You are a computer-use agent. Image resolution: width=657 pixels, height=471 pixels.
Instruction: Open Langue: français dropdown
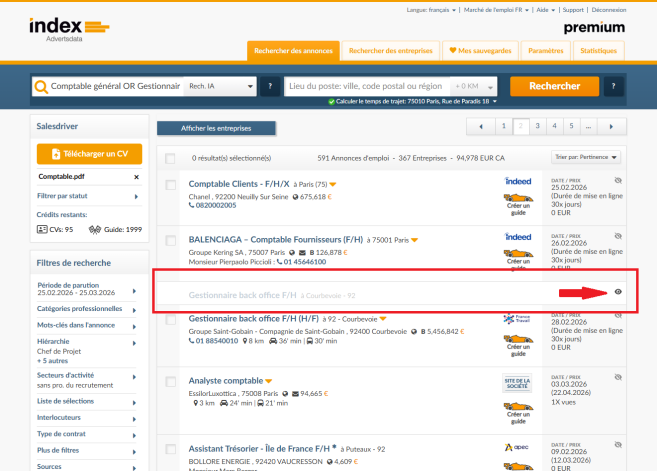pos(431,10)
